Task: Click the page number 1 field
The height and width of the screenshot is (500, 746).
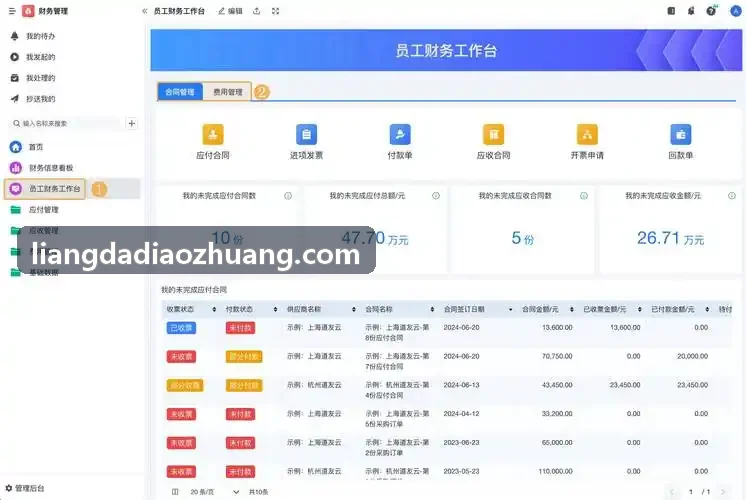Action: pos(690,492)
